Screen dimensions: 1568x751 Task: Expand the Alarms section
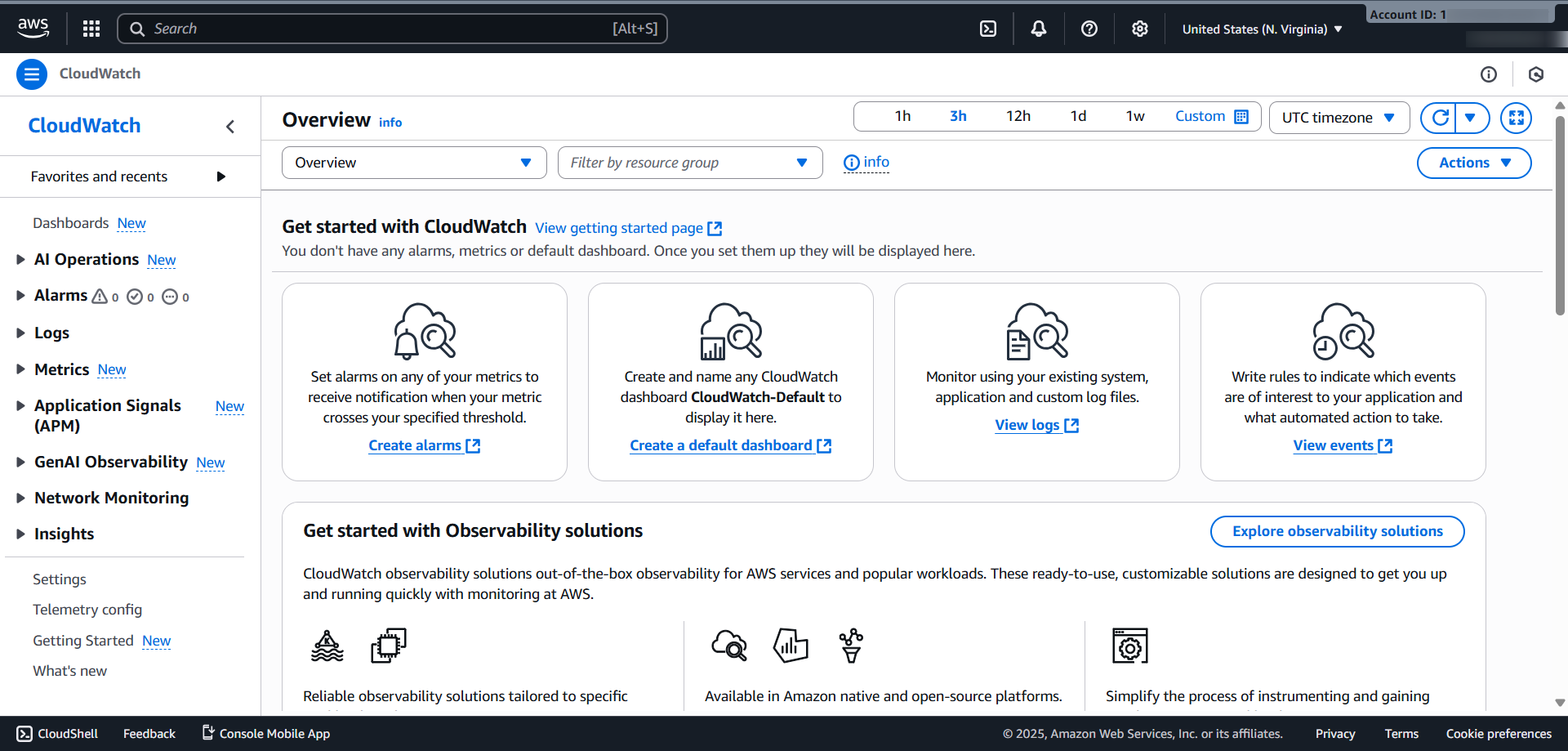pyautogui.click(x=20, y=296)
